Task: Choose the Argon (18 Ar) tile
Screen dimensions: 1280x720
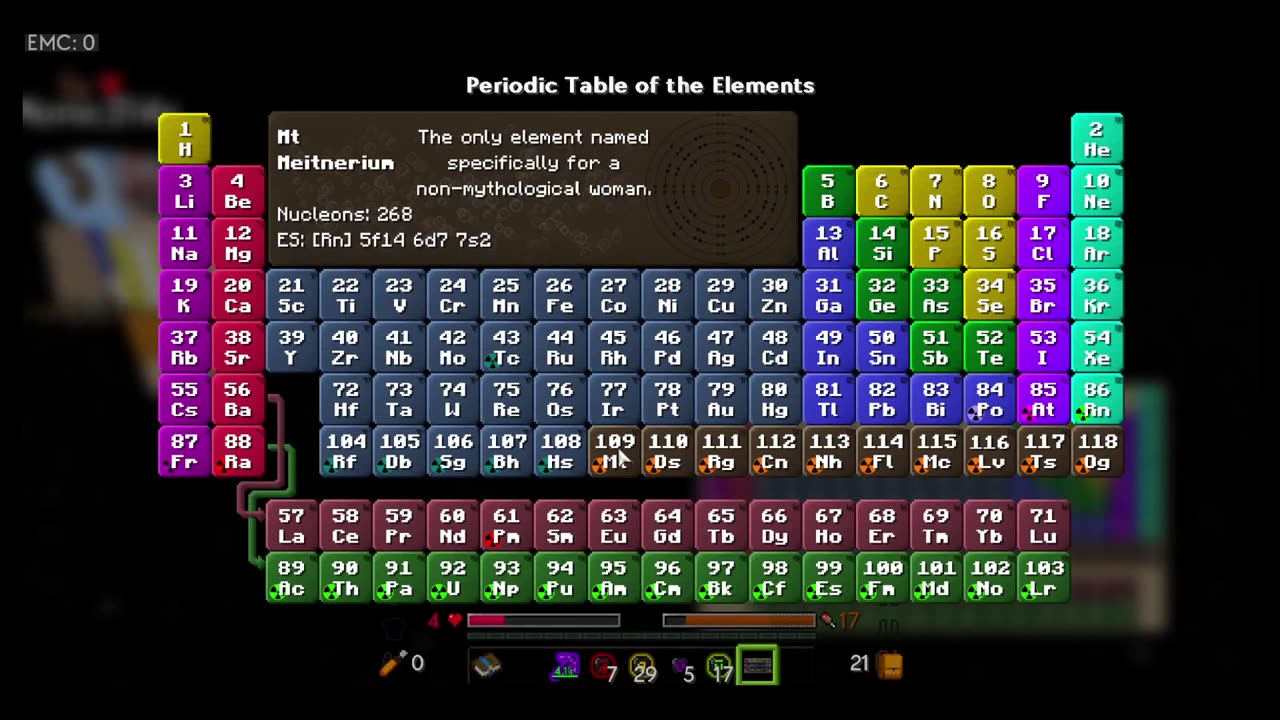Action: click(x=1097, y=243)
